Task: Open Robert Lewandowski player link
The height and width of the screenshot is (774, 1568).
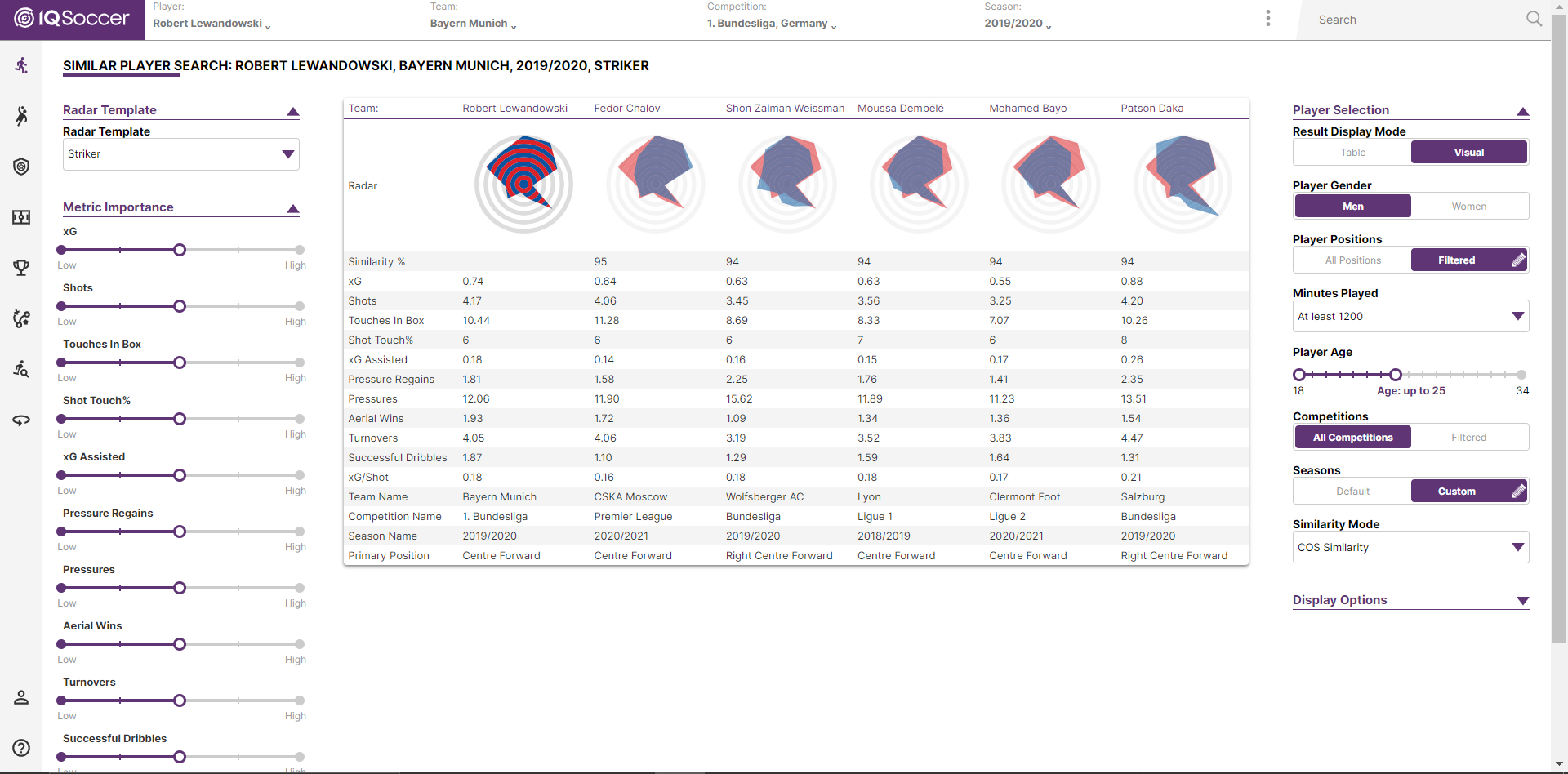Action: coord(514,109)
